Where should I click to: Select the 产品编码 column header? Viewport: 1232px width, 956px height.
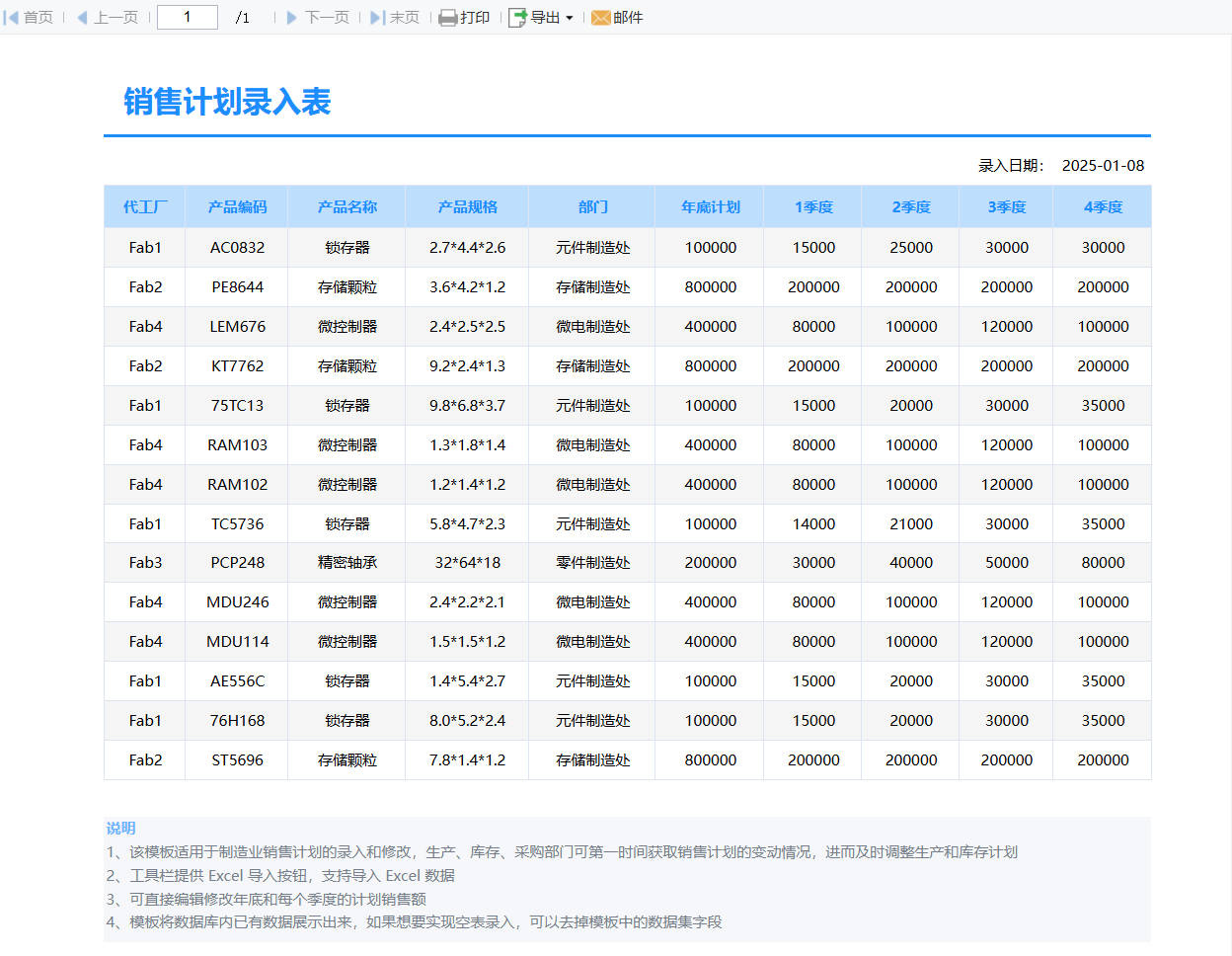pyautogui.click(x=237, y=207)
